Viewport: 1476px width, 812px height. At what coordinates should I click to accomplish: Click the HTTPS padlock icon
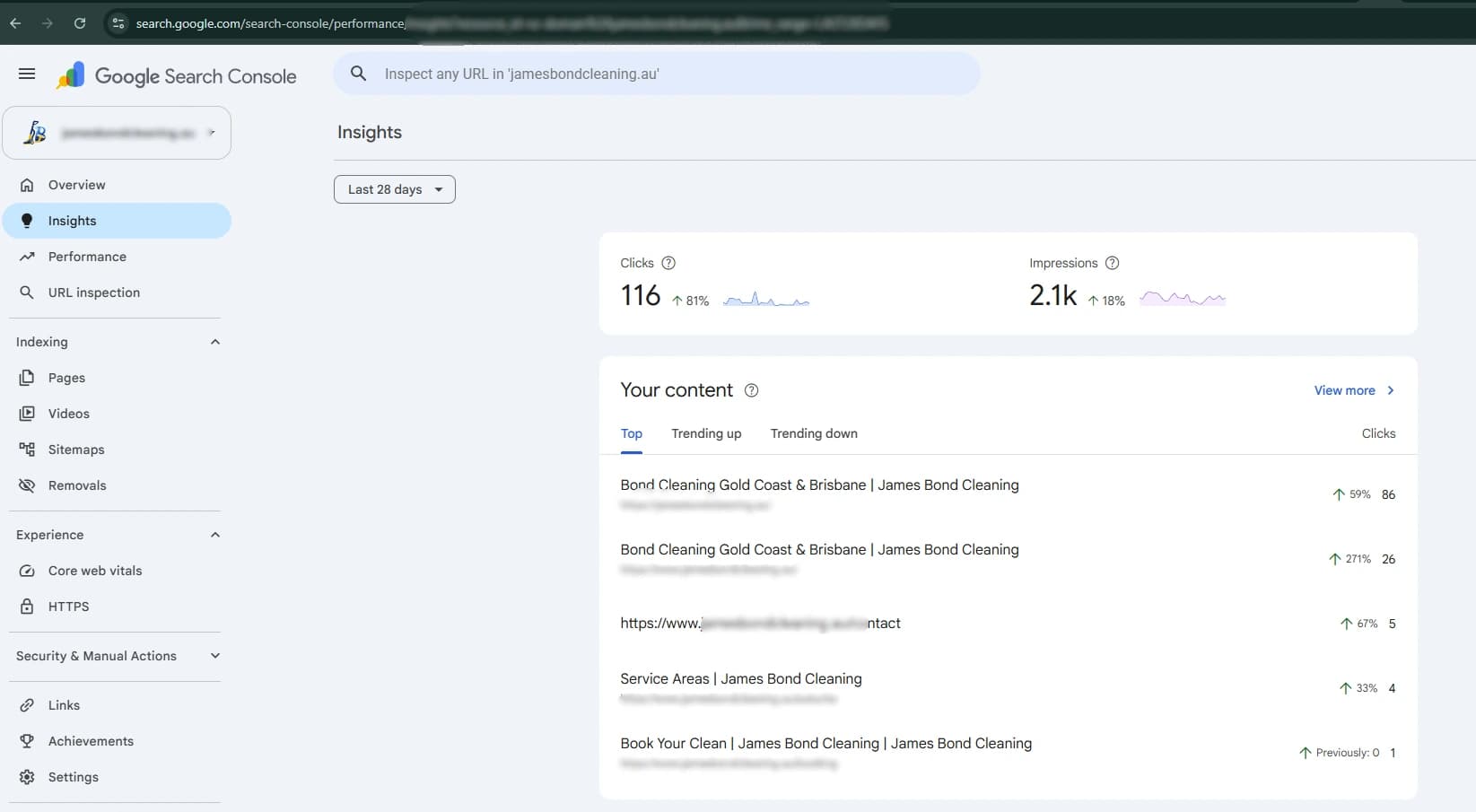click(x=27, y=607)
